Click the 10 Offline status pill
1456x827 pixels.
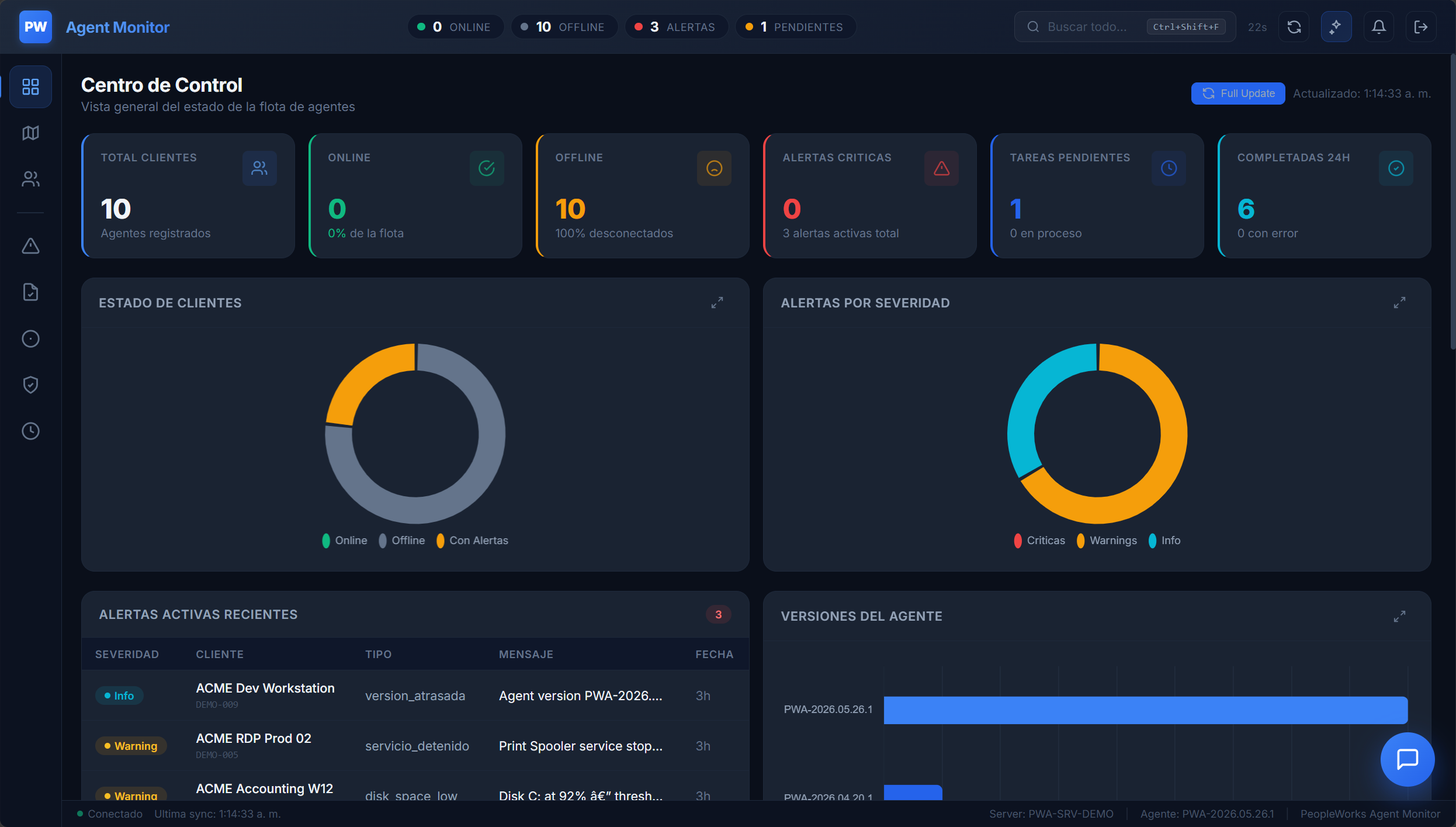[x=564, y=27]
